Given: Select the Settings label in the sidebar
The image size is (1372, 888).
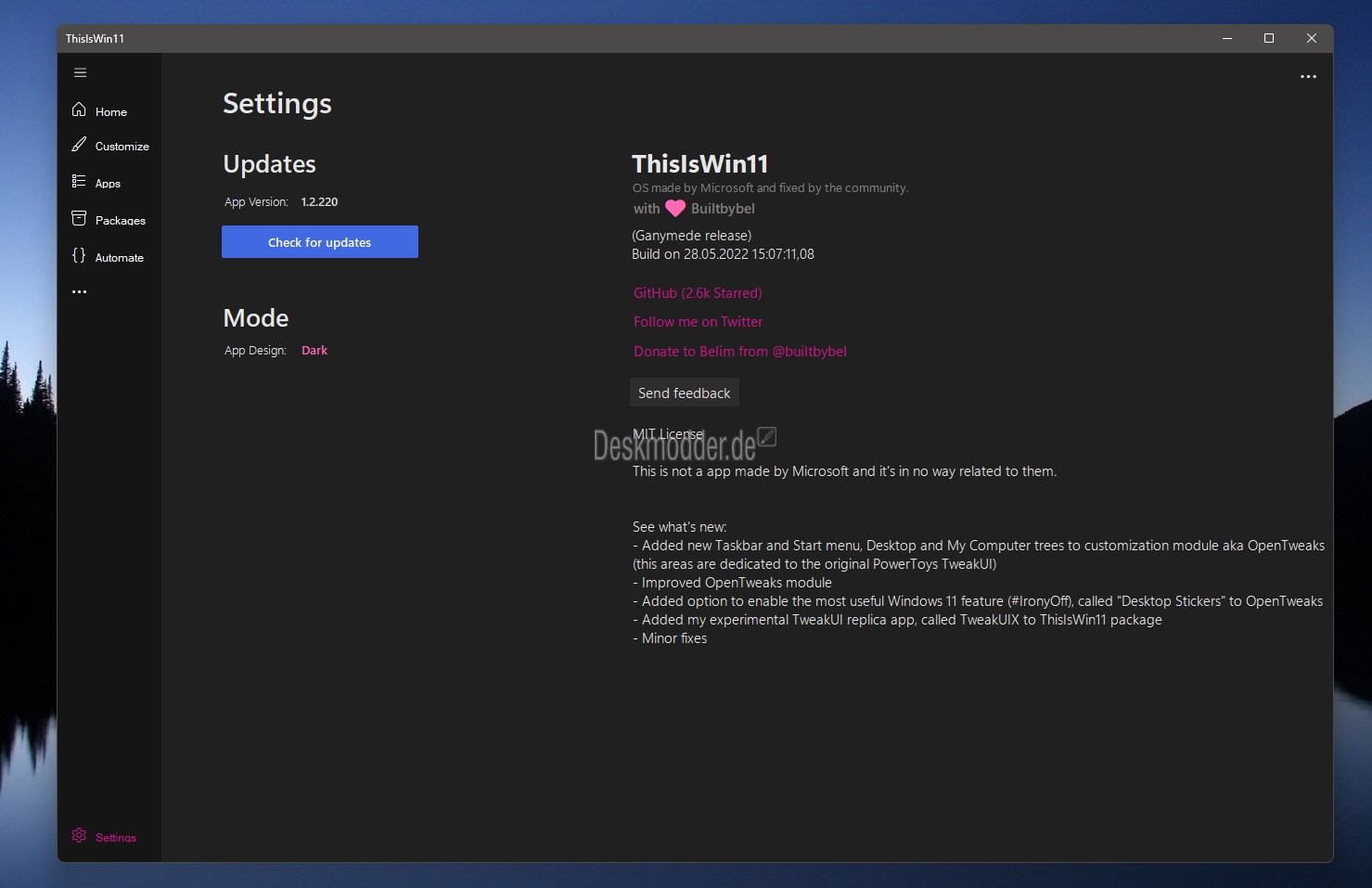Looking at the screenshot, I should [x=116, y=838].
